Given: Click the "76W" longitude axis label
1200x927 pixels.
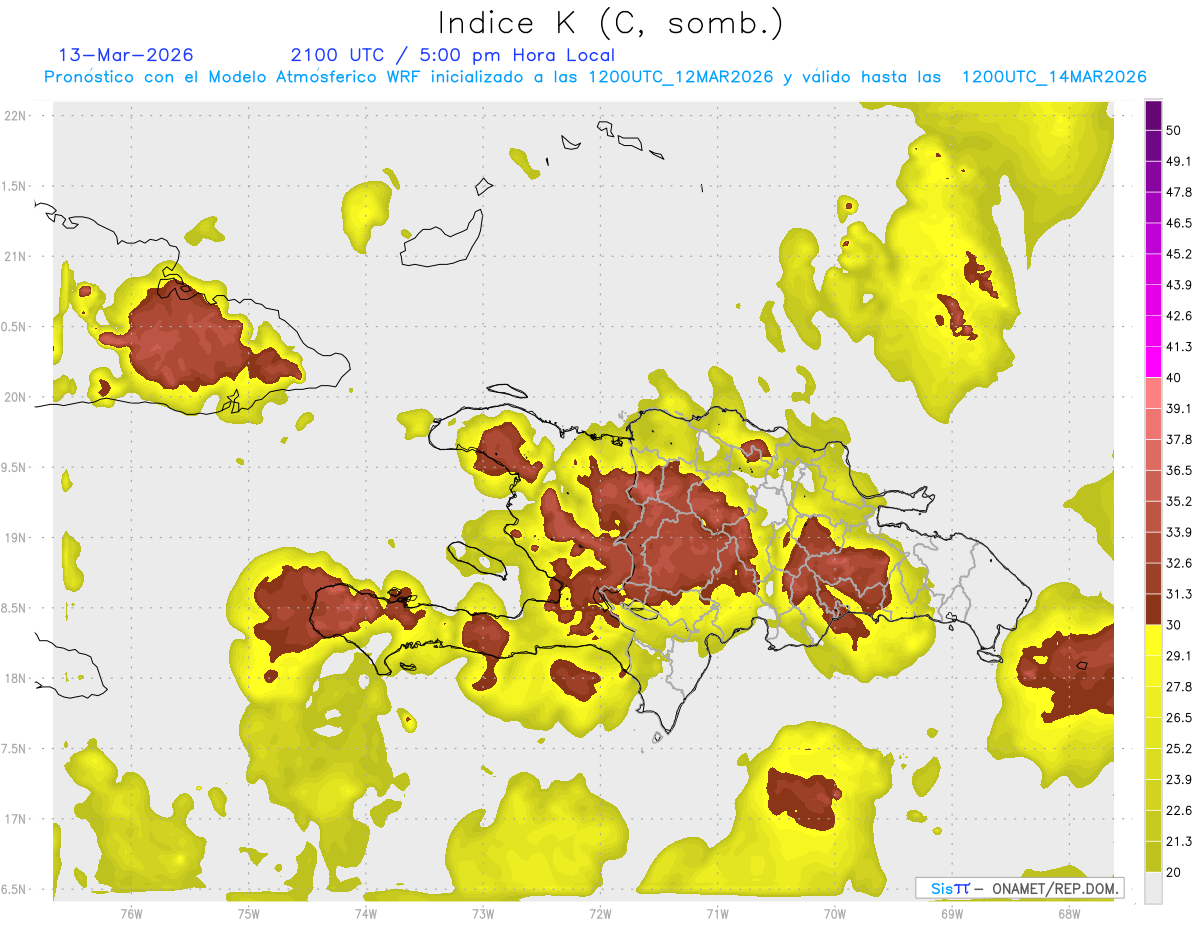Looking at the screenshot, I should coord(131,914).
